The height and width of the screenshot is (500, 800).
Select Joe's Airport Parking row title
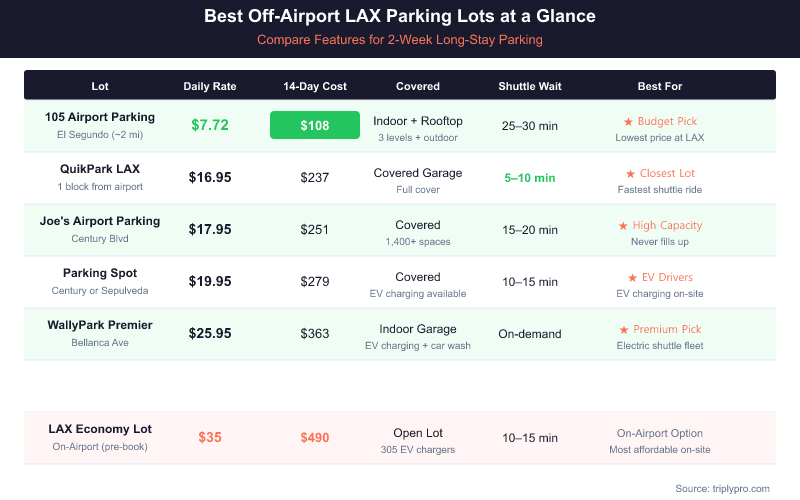pos(100,221)
